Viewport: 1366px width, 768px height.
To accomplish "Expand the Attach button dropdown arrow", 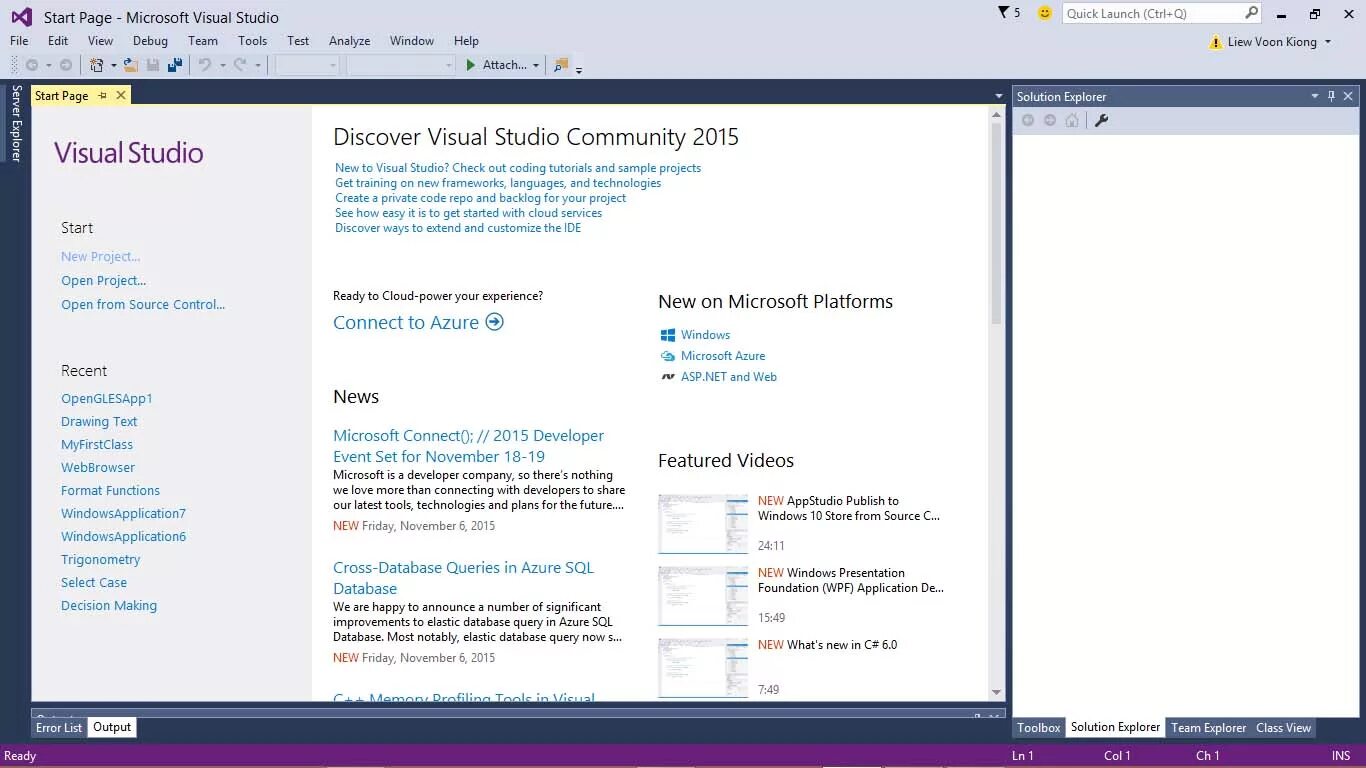I will (x=536, y=65).
